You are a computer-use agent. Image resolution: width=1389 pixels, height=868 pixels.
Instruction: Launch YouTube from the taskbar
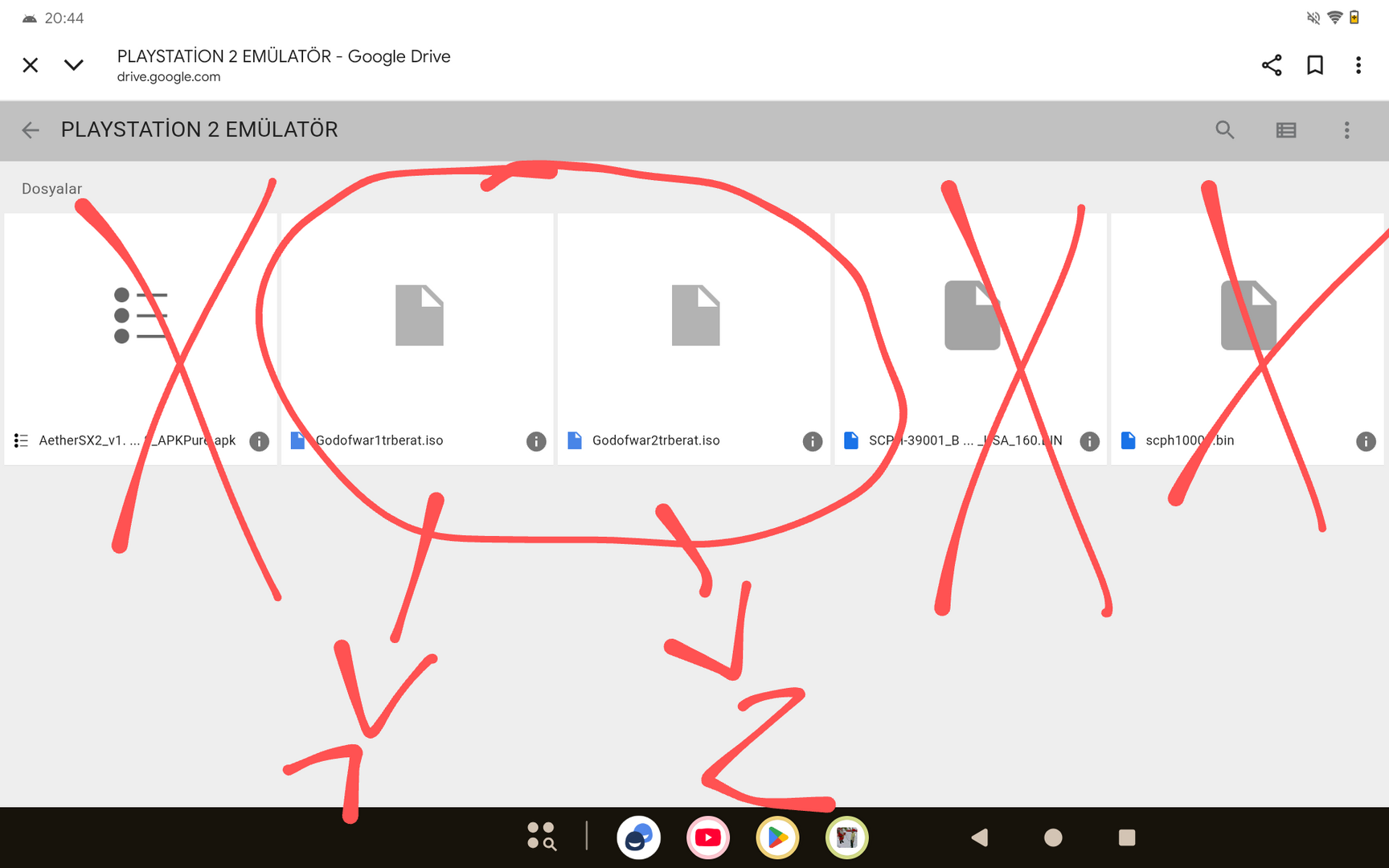point(707,837)
